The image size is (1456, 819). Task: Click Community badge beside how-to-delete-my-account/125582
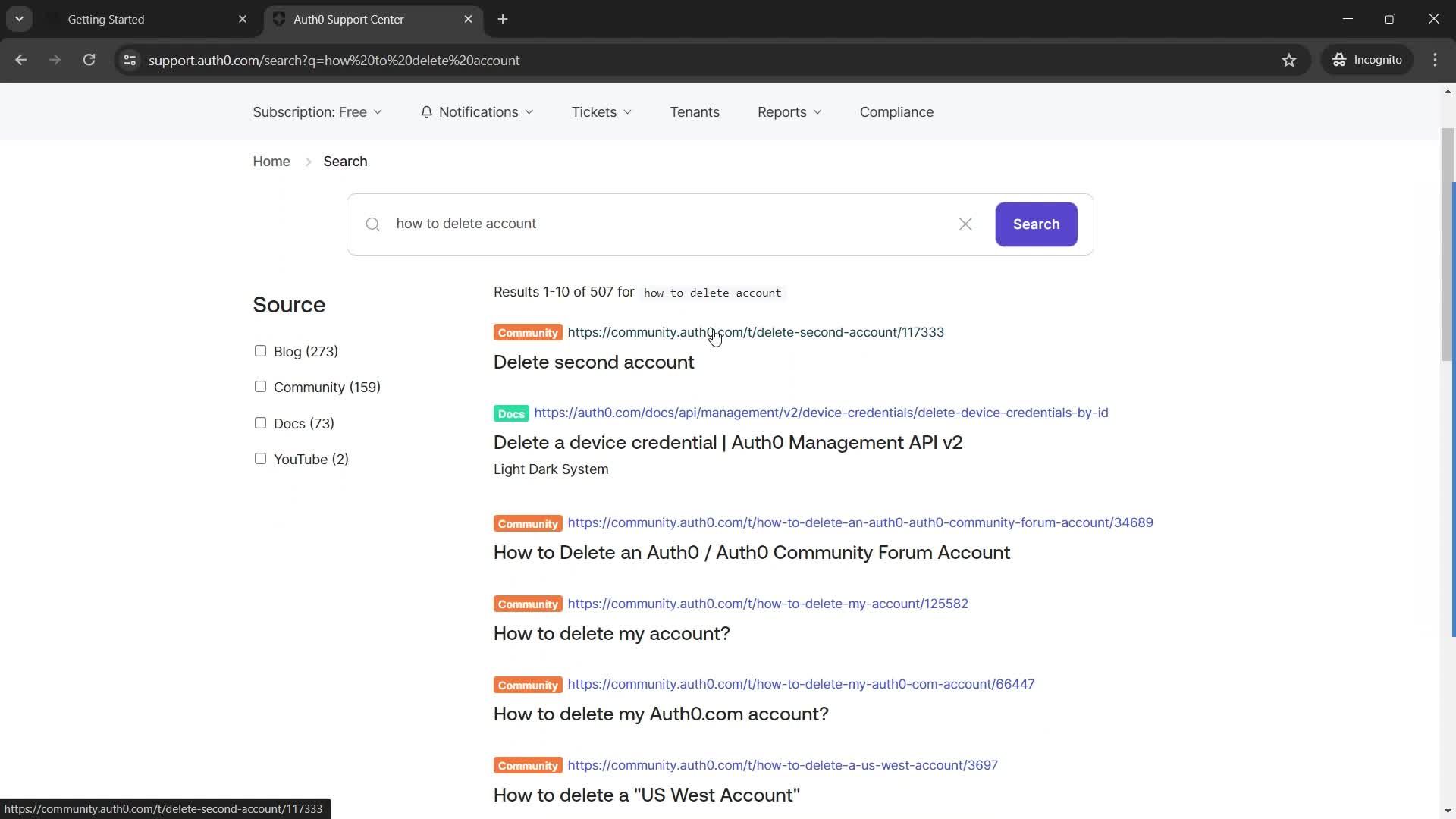tap(528, 604)
